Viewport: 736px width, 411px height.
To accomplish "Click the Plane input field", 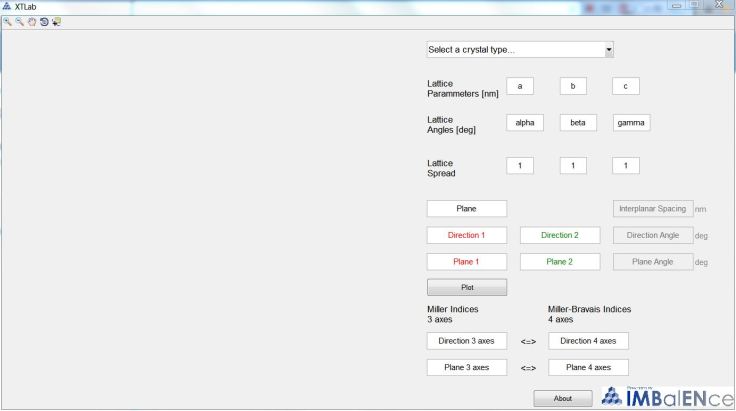I will coord(466,209).
